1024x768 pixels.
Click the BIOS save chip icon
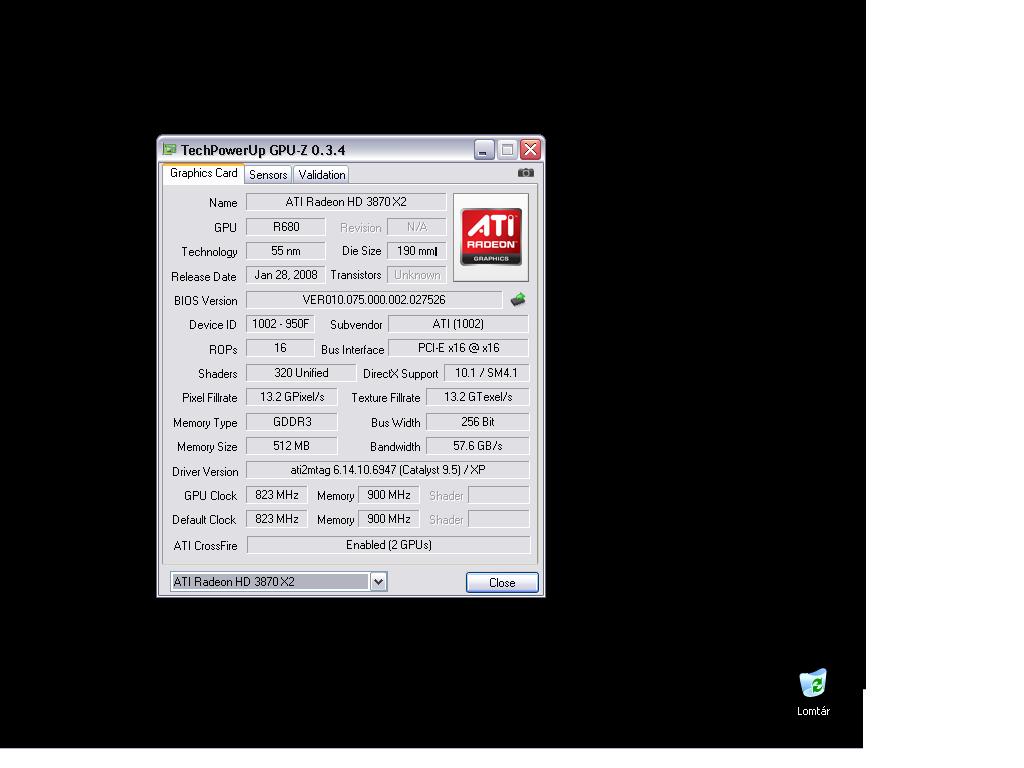pos(518,300)
